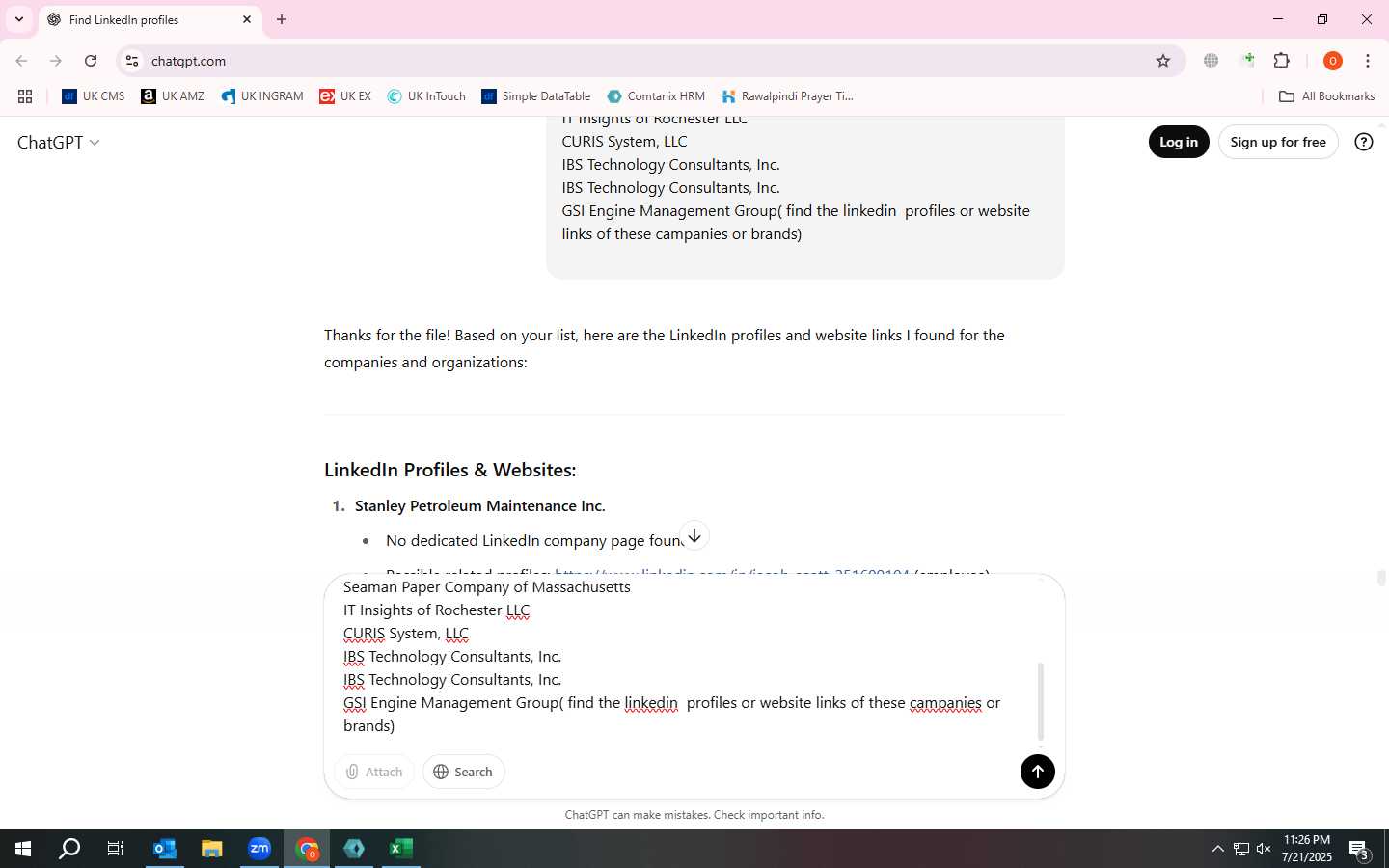Click the globe extension icon in toolbar
This screenshot has width=1389, height=868.
click(x=1212, y=61)
